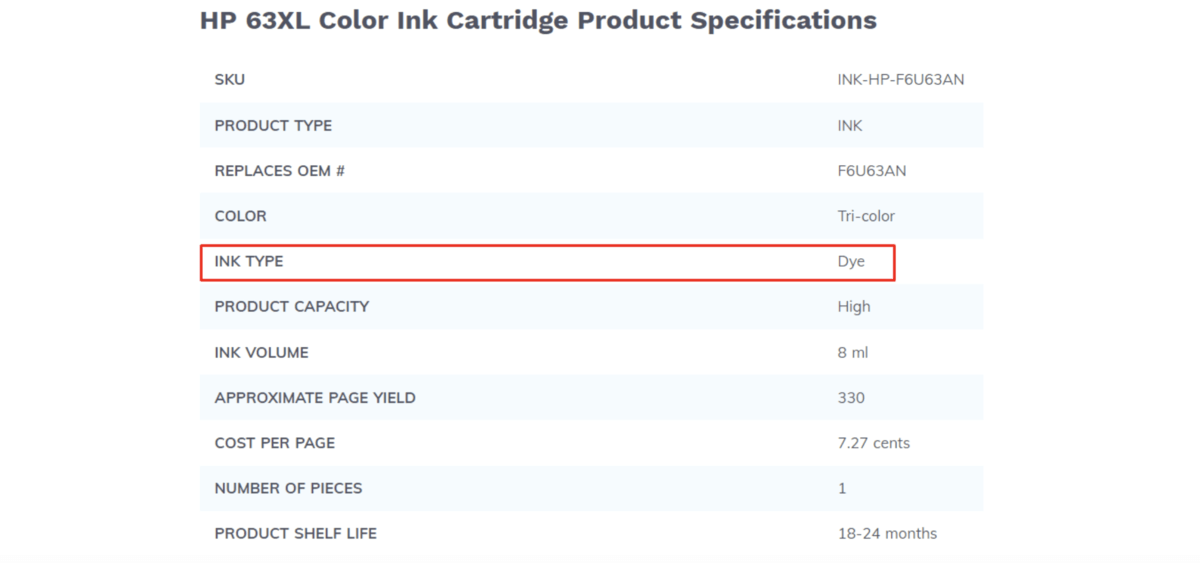
Task: Select the 7.27 cents cost value
Action: pos(873,443)
